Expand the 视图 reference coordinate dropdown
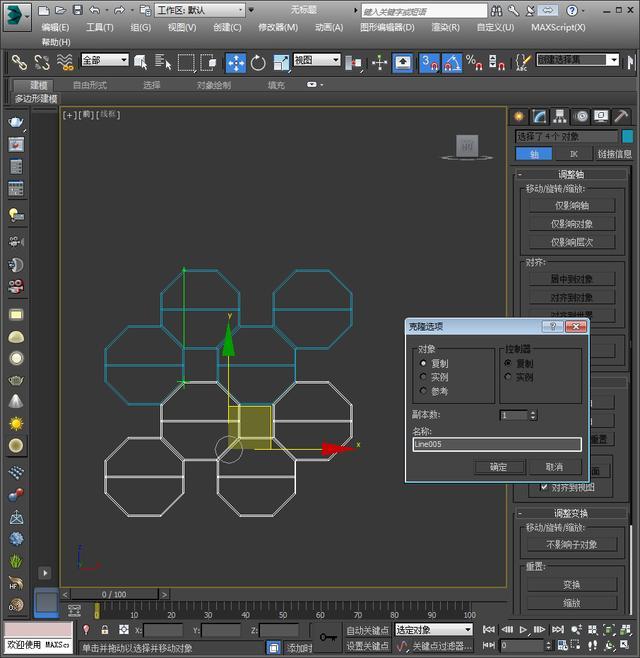This screenshot has height=658, width=640. (x=316, y=61)
